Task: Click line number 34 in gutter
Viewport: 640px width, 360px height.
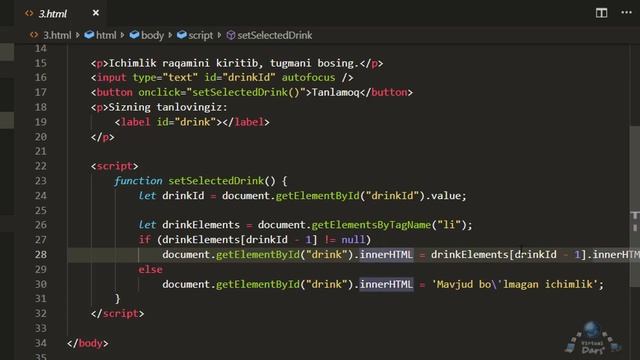Action: coord(40,343)
